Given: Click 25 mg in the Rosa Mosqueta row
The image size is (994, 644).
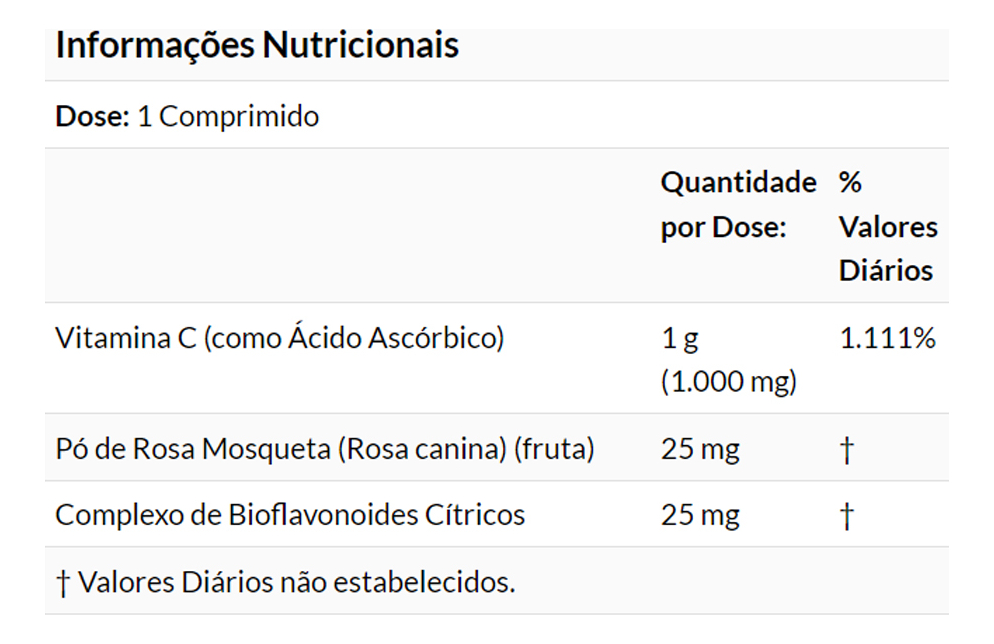Looking at the screenshot, I should click(700, 450).
